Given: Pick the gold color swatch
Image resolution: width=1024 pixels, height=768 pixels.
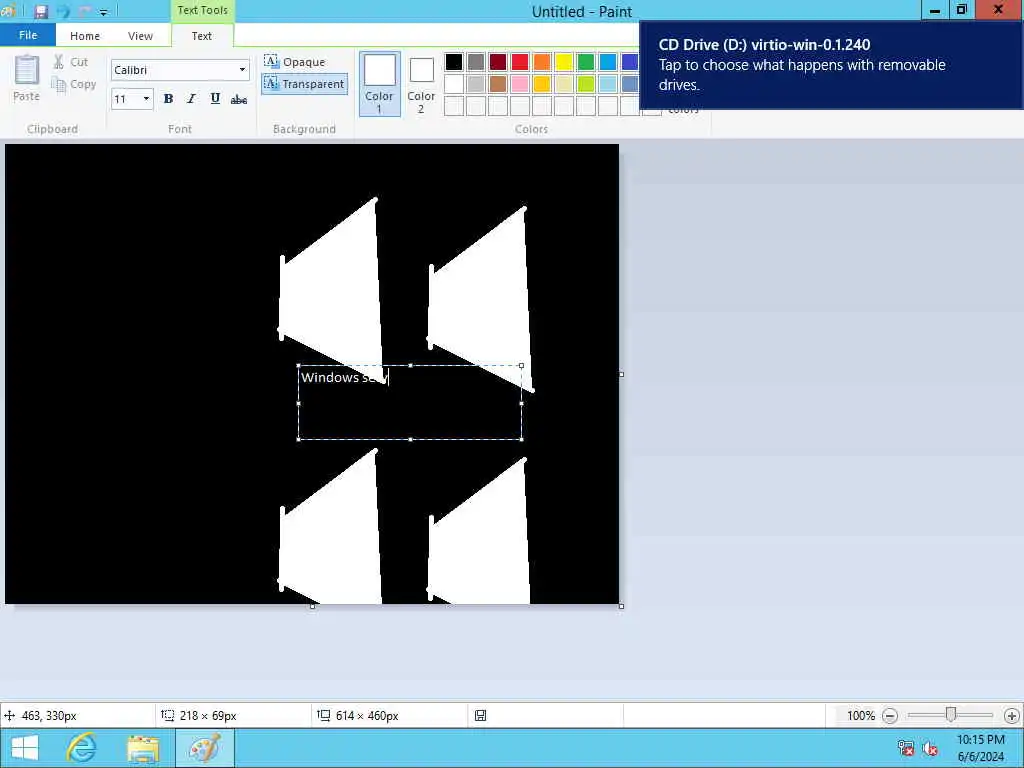Looking at the screenshot, I should click(x=542, y=84).
